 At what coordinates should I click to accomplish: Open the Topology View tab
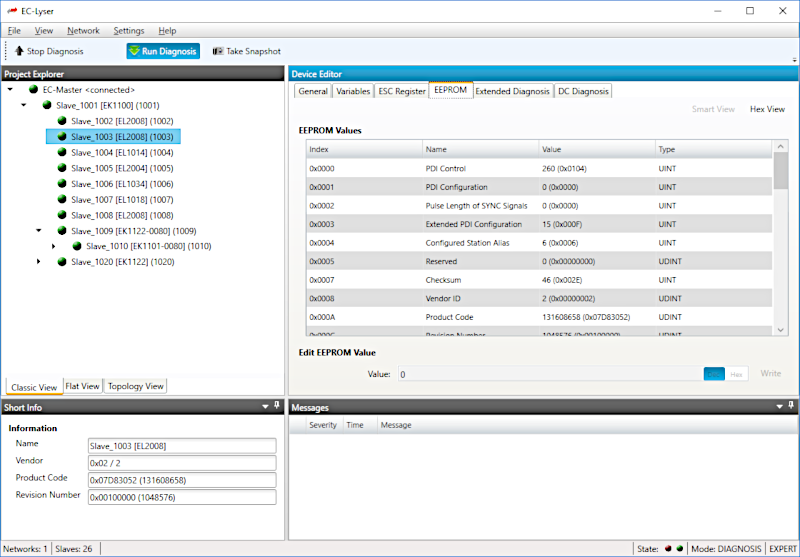(x=135, y=386)
